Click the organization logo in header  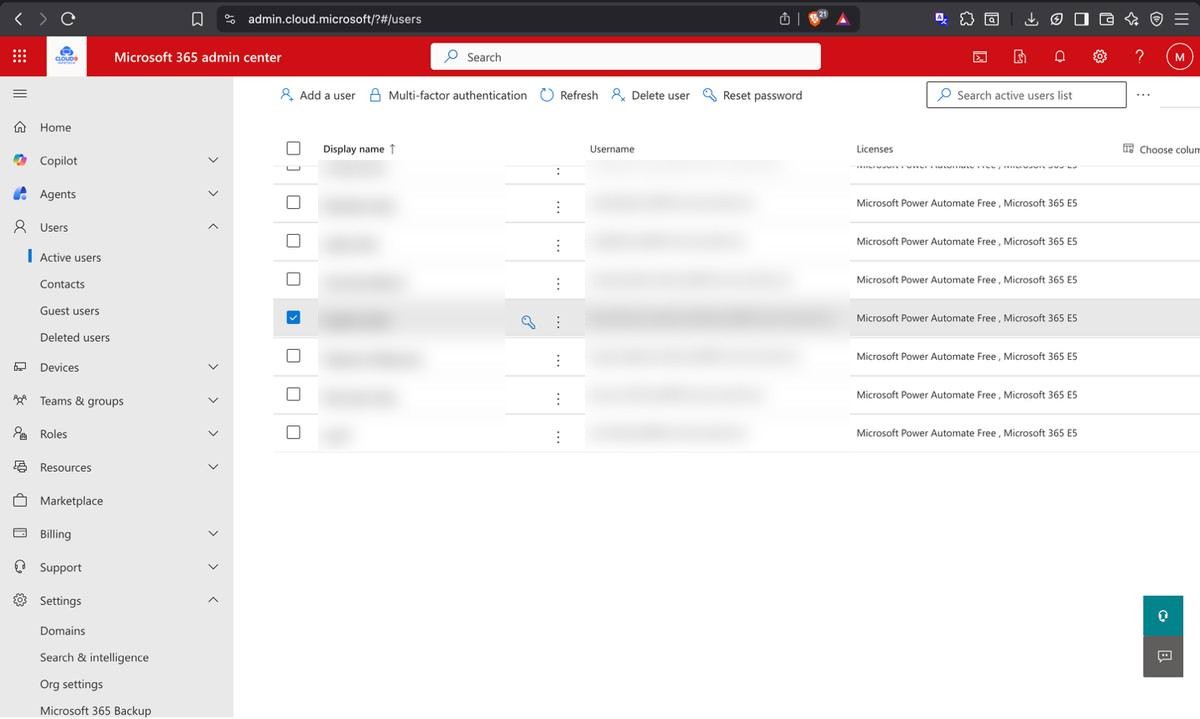coord(66,57)
